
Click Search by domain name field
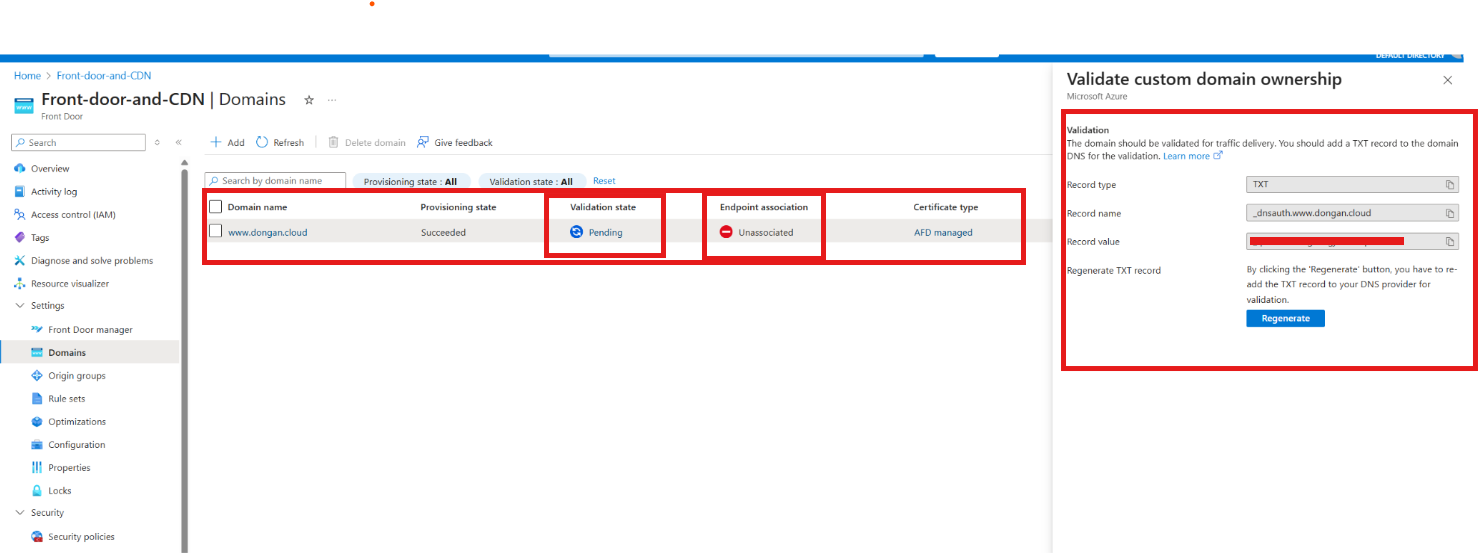[275, 180]
